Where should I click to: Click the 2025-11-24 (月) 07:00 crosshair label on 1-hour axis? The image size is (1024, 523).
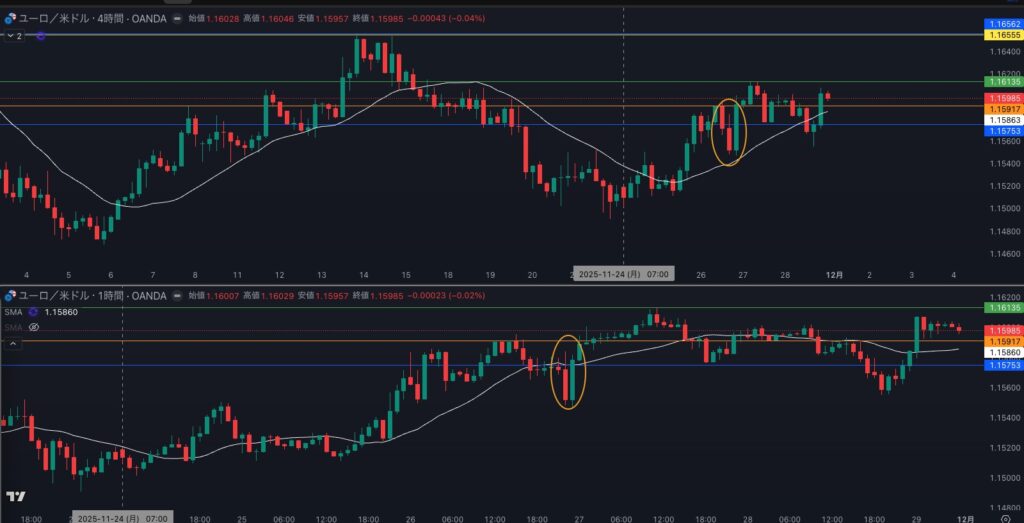122,518
